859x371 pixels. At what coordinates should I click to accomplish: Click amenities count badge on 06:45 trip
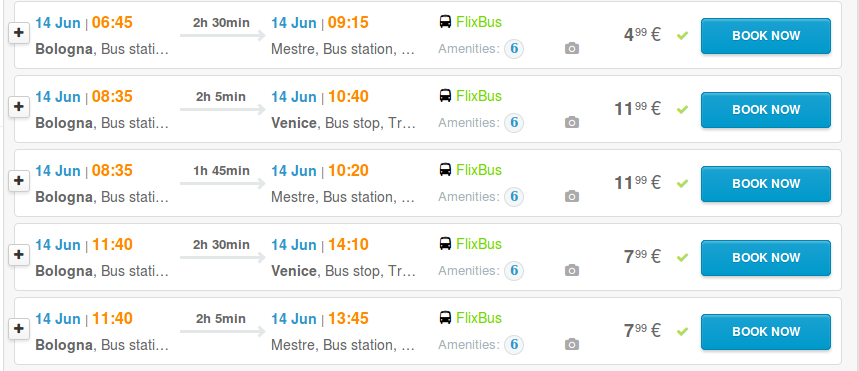[514, 49]
